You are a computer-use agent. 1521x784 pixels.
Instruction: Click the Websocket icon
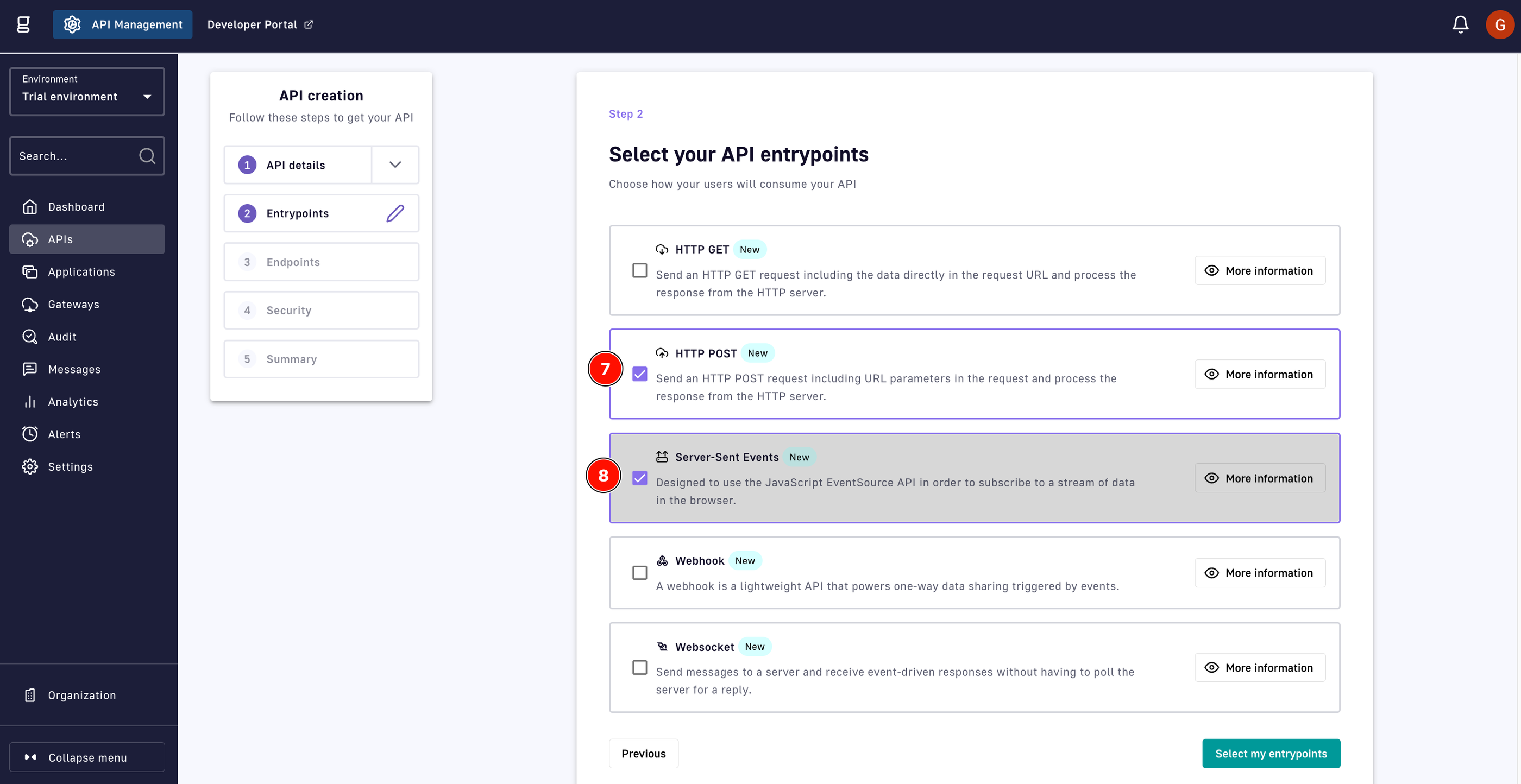tap(662, 647)
